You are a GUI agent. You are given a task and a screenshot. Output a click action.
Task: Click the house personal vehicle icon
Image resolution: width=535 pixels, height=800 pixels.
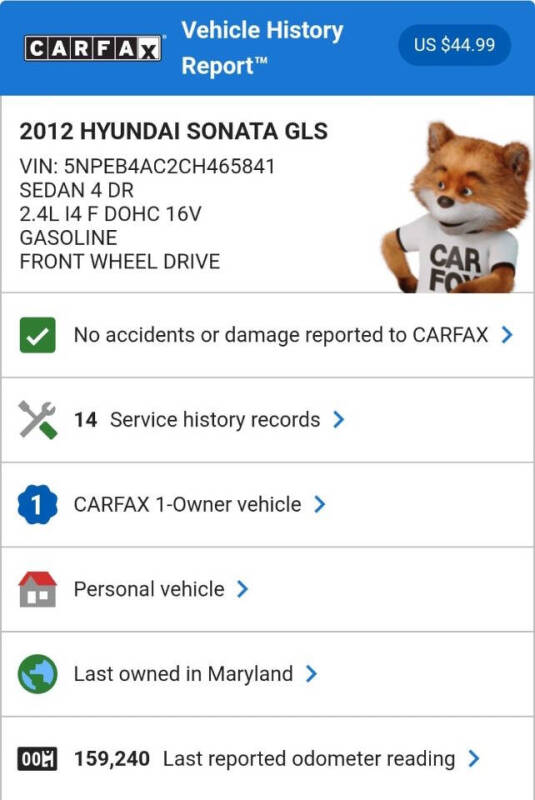tap(37, 589)
